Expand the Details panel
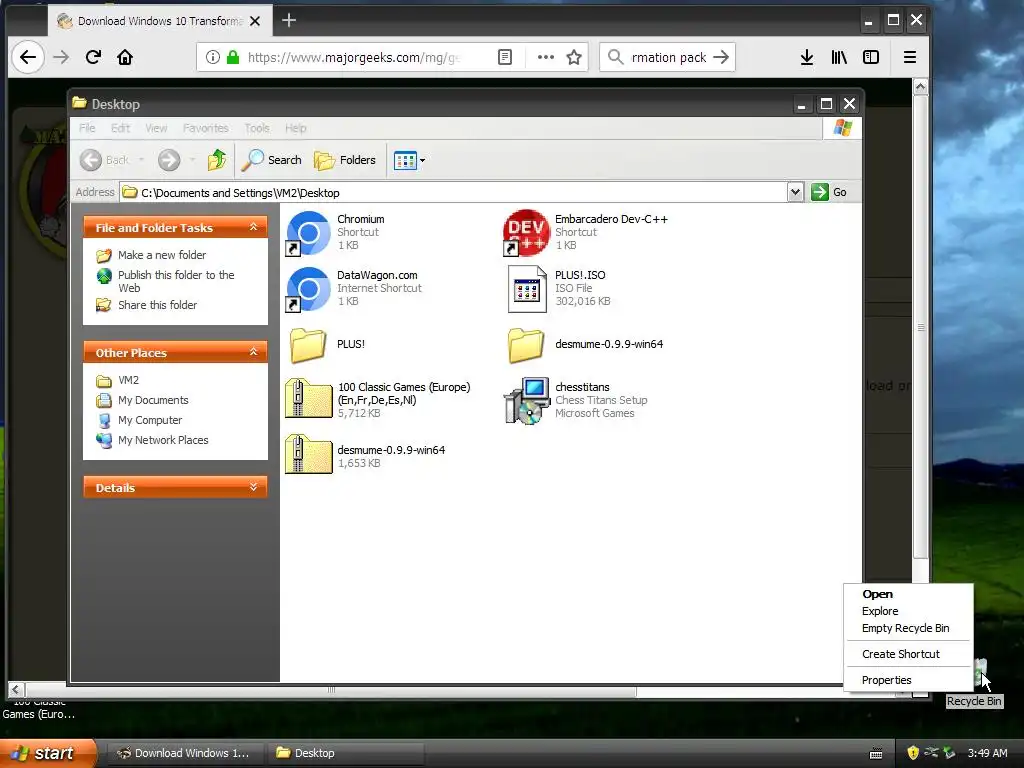1024x768 pixels. [253, 487]
